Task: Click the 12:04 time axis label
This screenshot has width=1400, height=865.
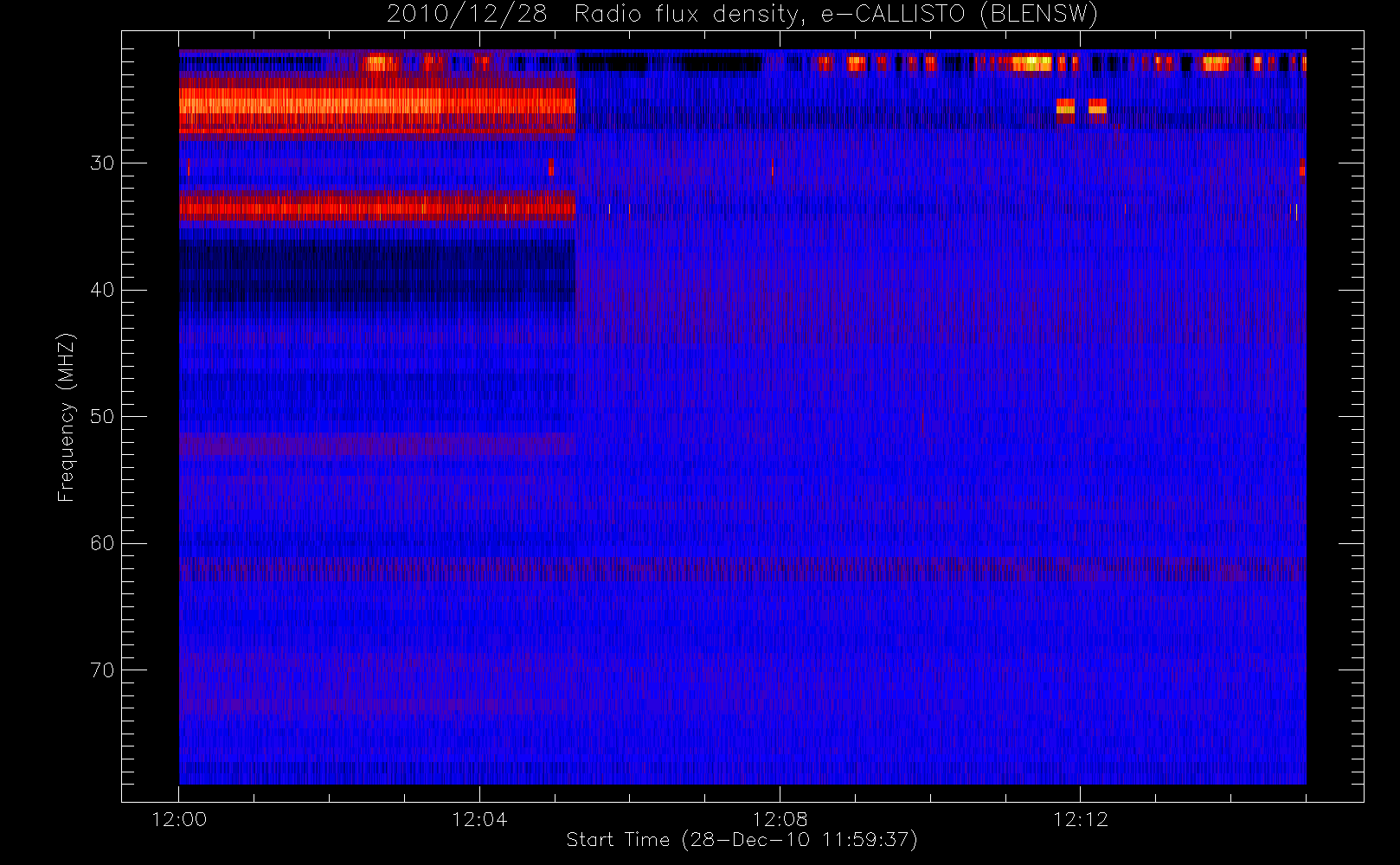Action: (479, 819)
